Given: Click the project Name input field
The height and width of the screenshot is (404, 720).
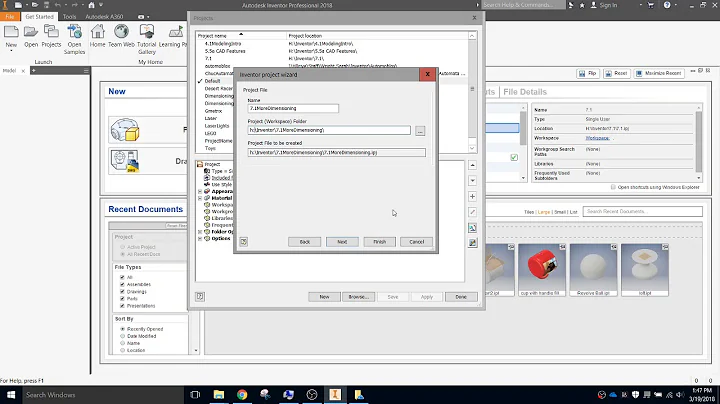Looking at the screenshot, I should (293, 108).
